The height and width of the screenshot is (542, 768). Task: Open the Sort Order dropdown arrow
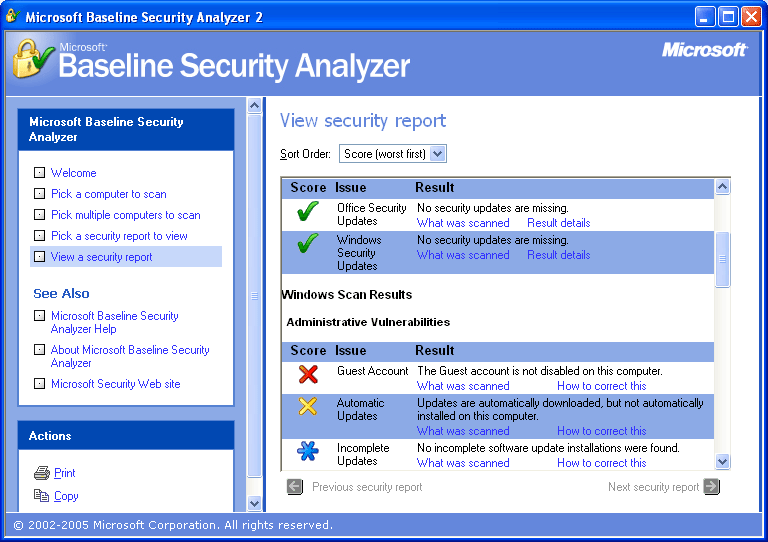click(x=437, y=154)
